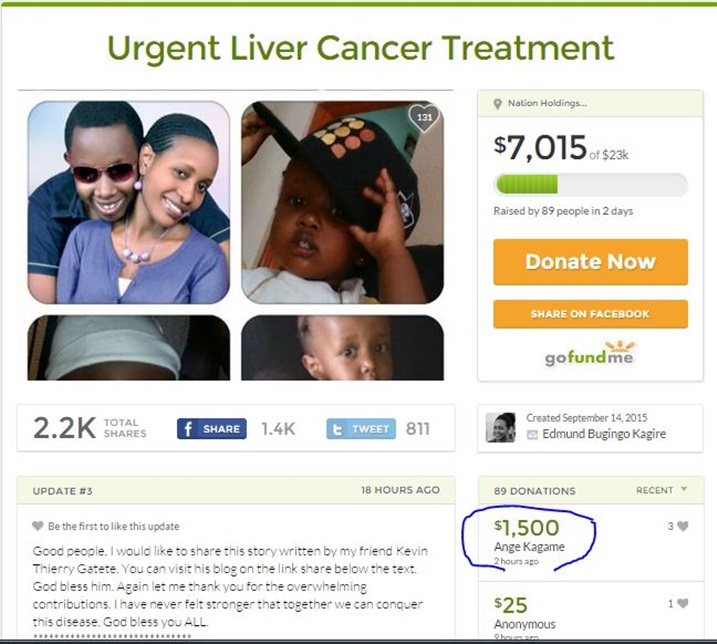Click the Share on Facebook button
Image resolution: width=717 pixels, height=644 pixels.
click(x=590, y=314)
